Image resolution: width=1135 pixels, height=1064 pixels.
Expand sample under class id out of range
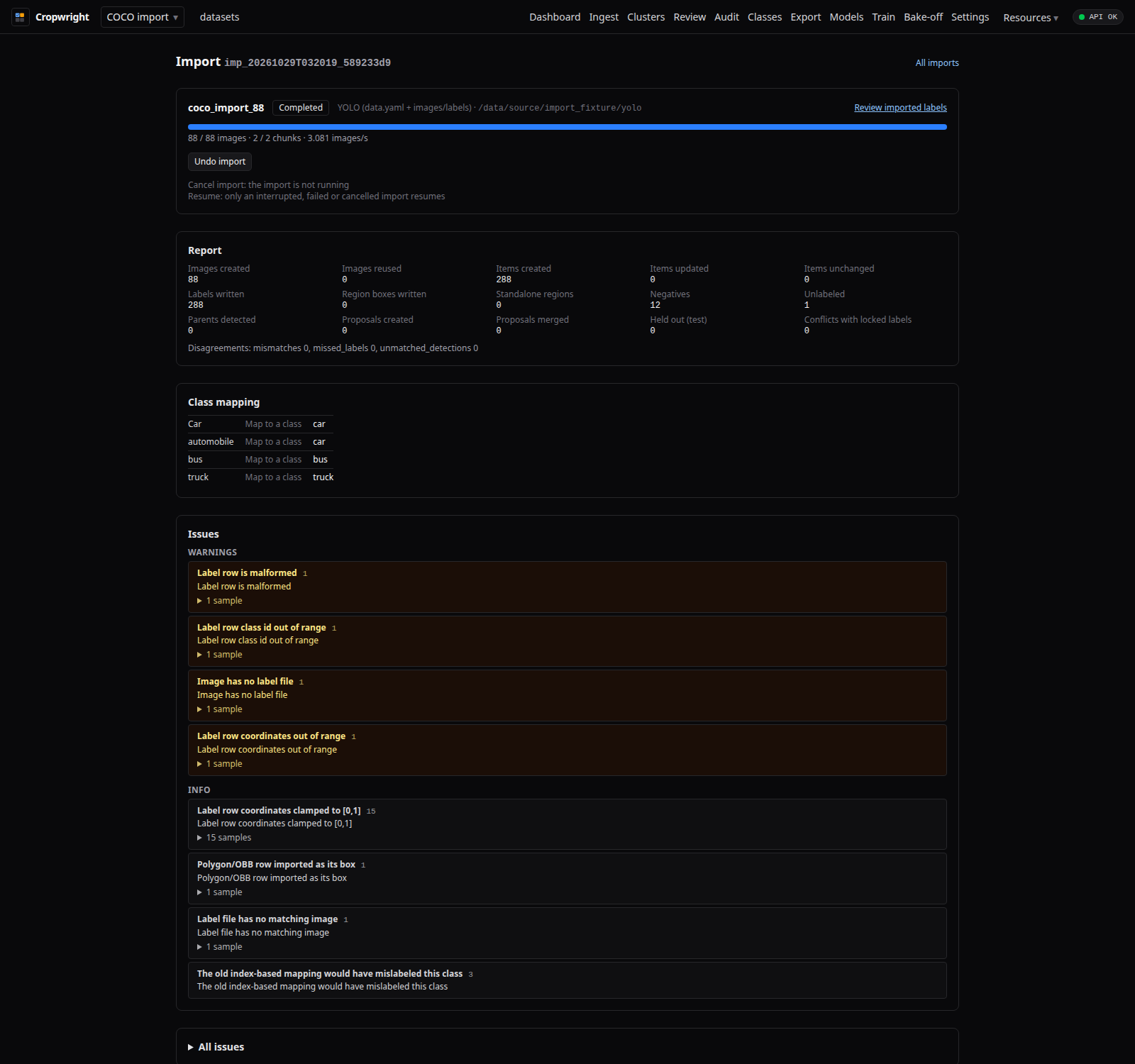click(220, 655)
